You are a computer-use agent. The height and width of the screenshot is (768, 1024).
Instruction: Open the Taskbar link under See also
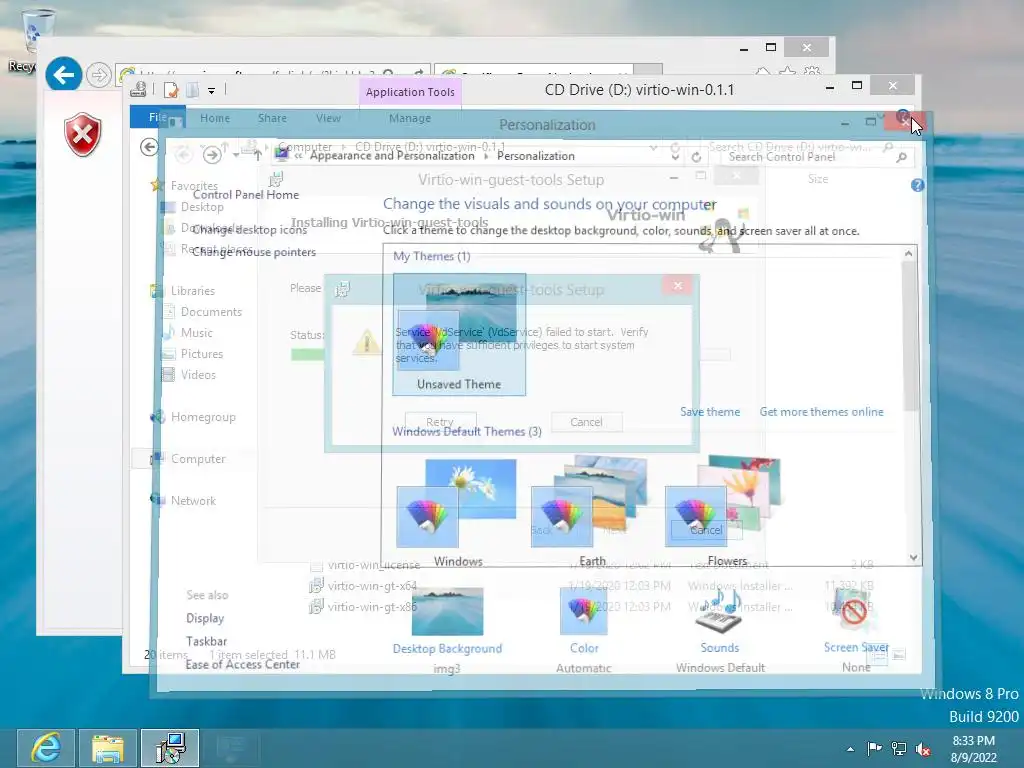click(206, 641)
